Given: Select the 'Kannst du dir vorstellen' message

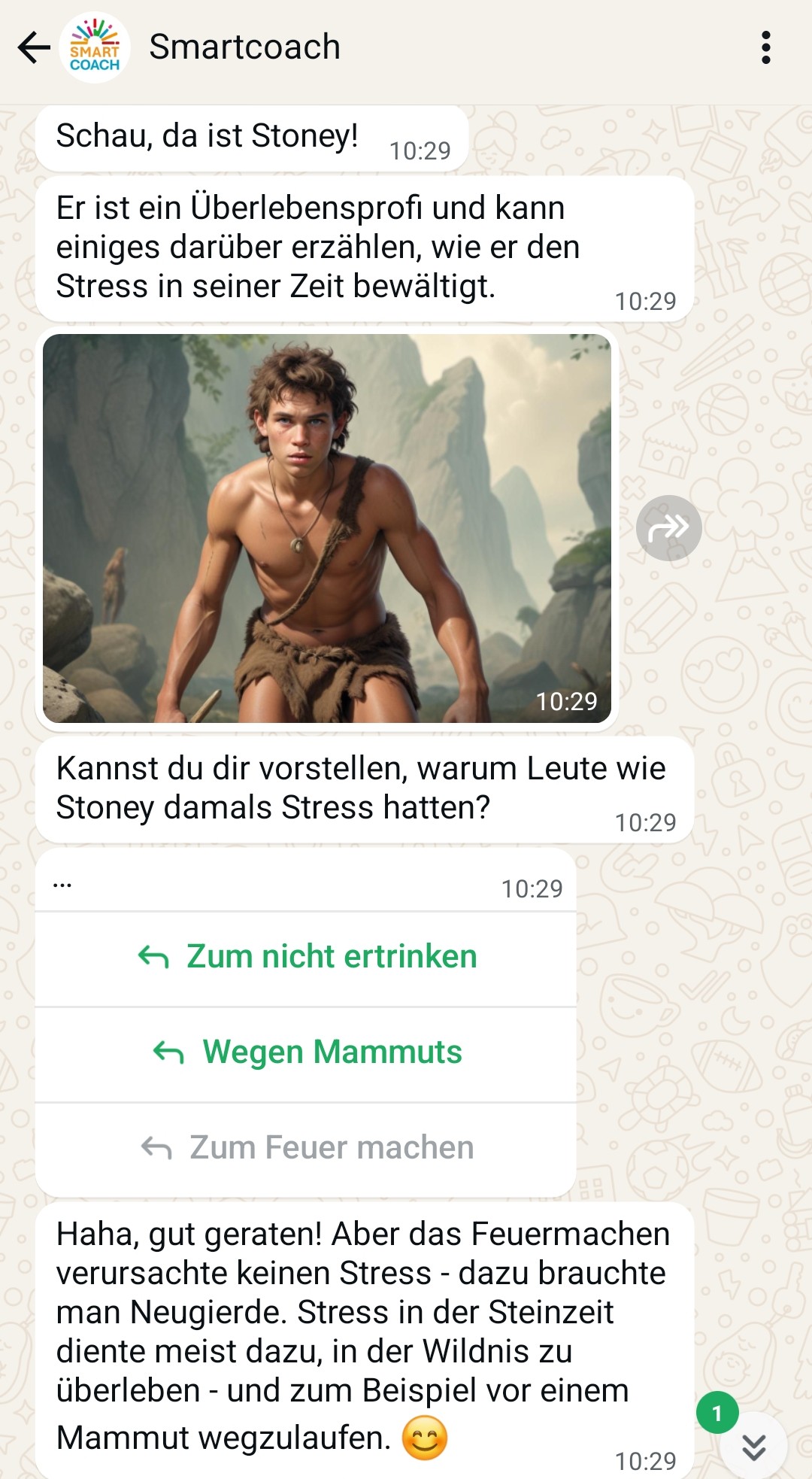Looking at the screenshot, I should click(x=364, y=789).
